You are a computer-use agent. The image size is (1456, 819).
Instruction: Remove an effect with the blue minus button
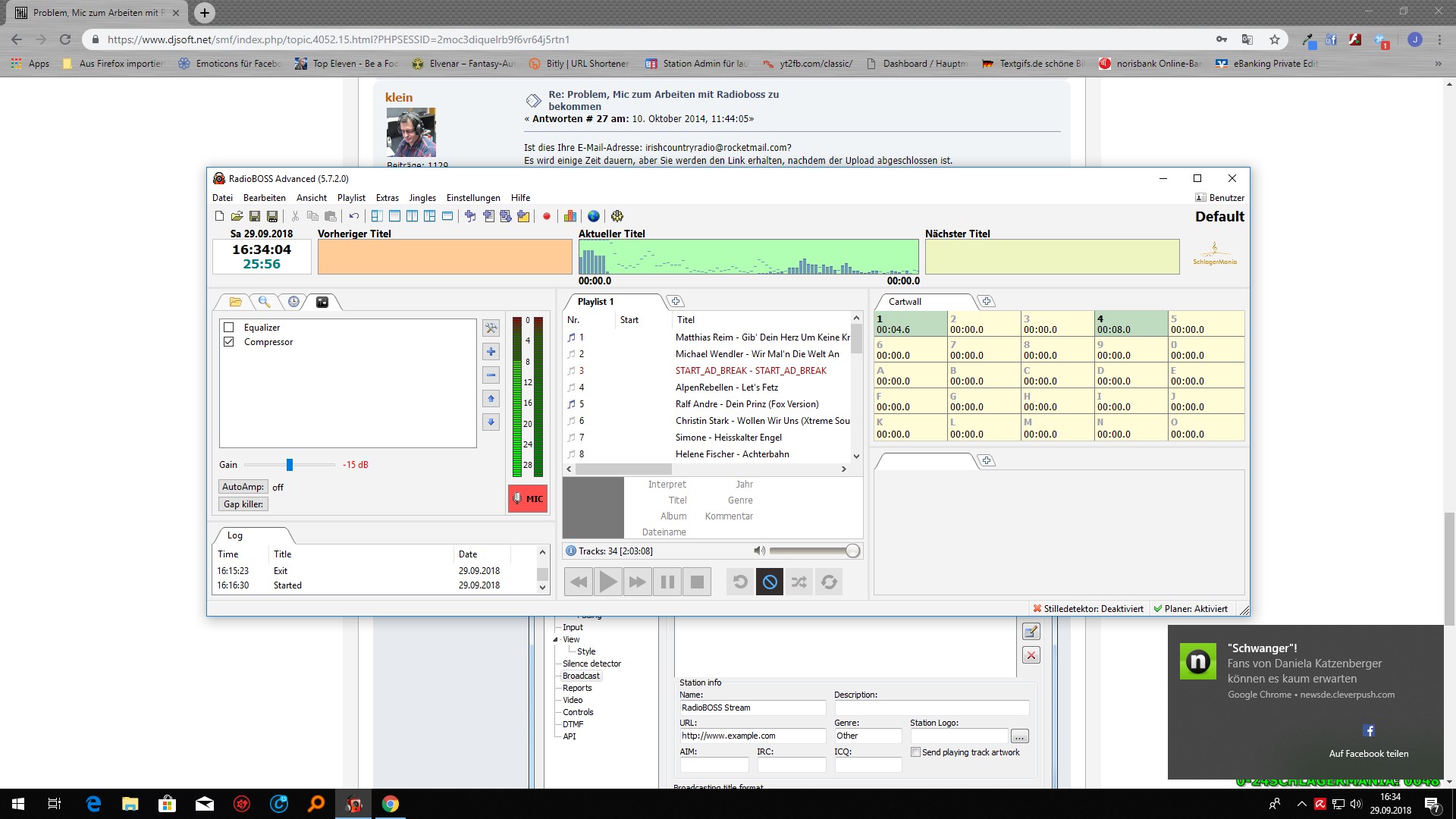pyautogui.click(x=491, y=375)
